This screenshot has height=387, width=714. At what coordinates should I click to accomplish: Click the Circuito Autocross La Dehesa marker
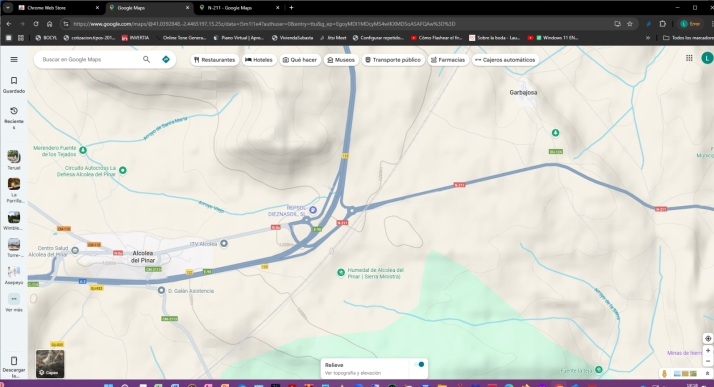(x=122, y=170)
